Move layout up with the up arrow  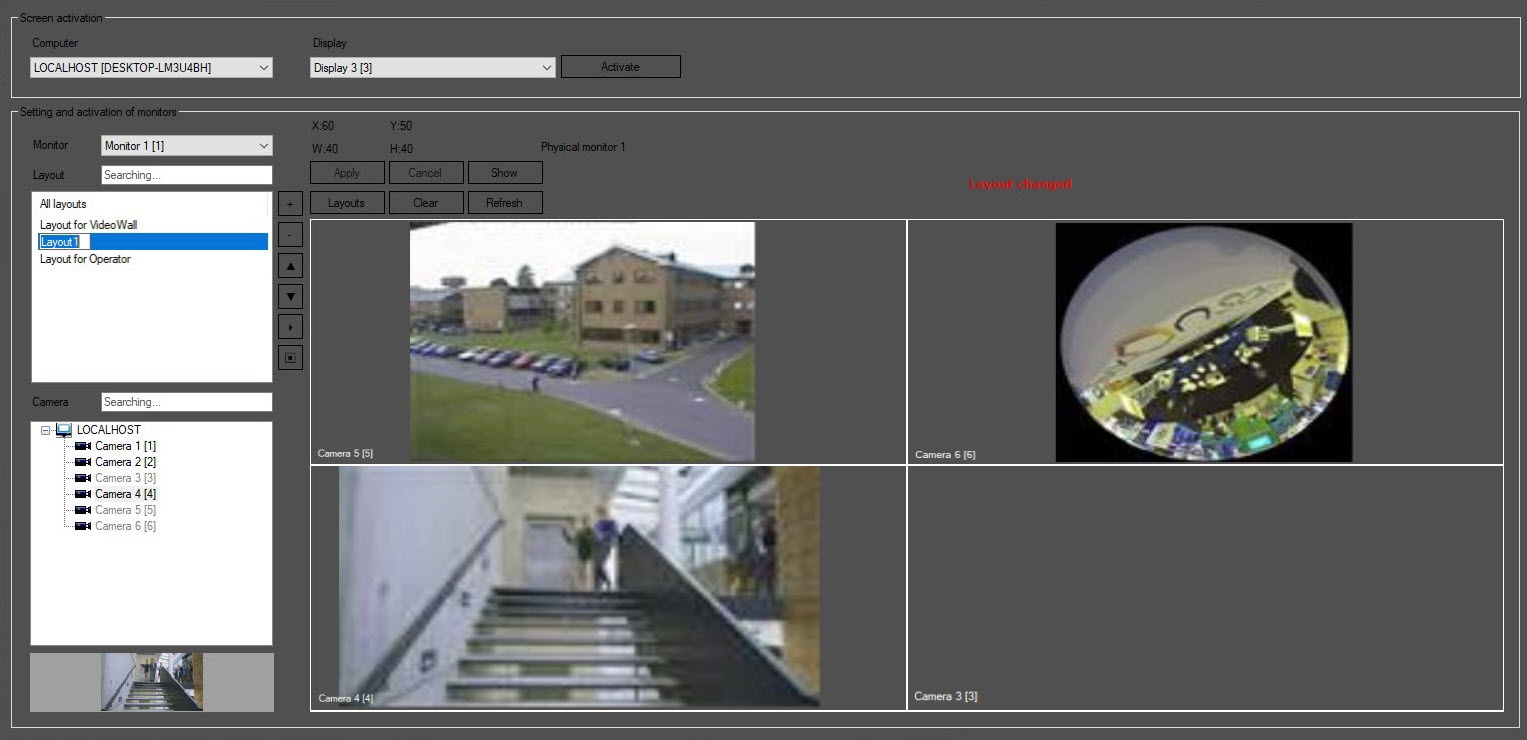tap(290, 265)
